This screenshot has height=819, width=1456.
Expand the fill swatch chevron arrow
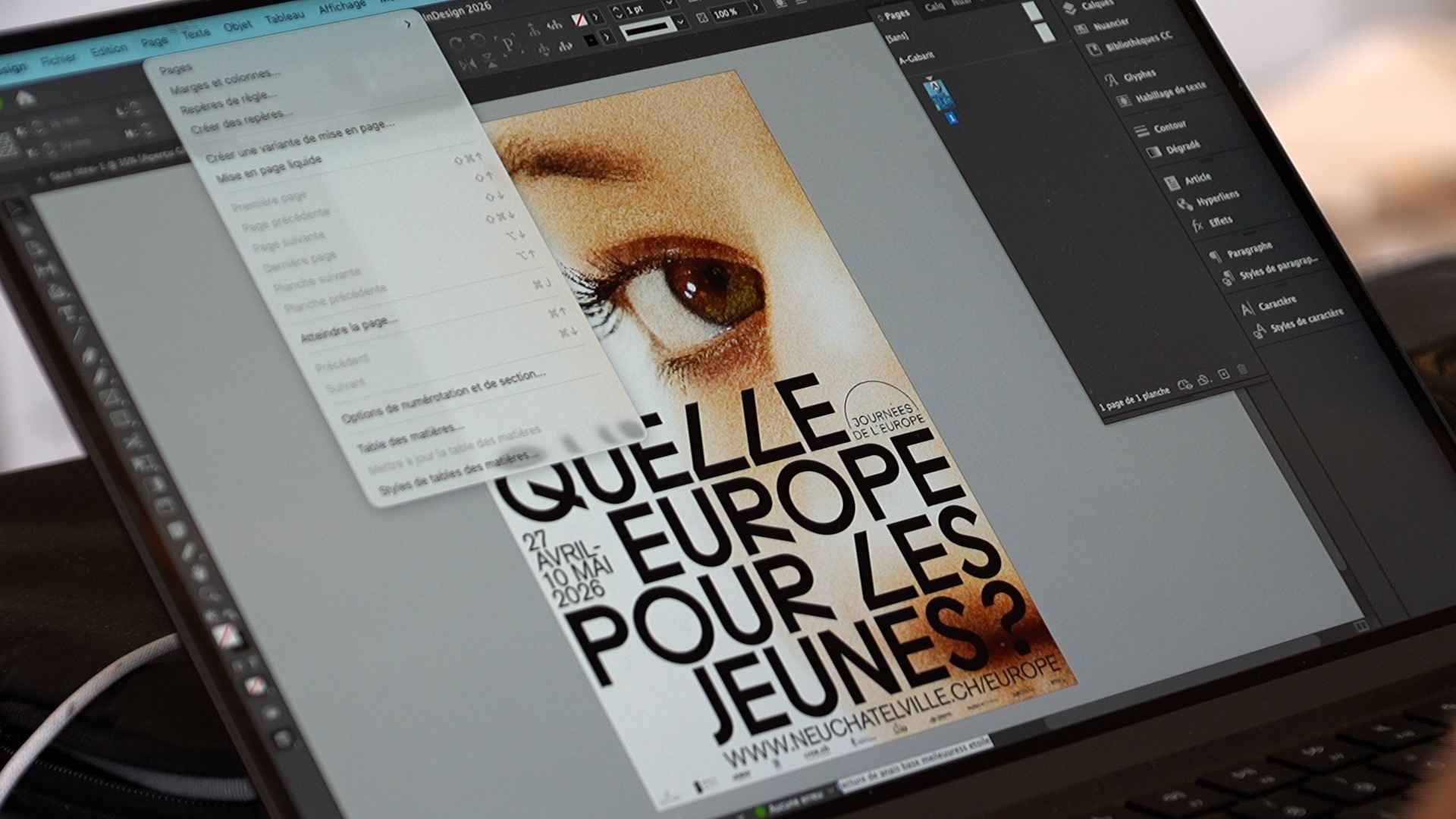tap(596, 16)
